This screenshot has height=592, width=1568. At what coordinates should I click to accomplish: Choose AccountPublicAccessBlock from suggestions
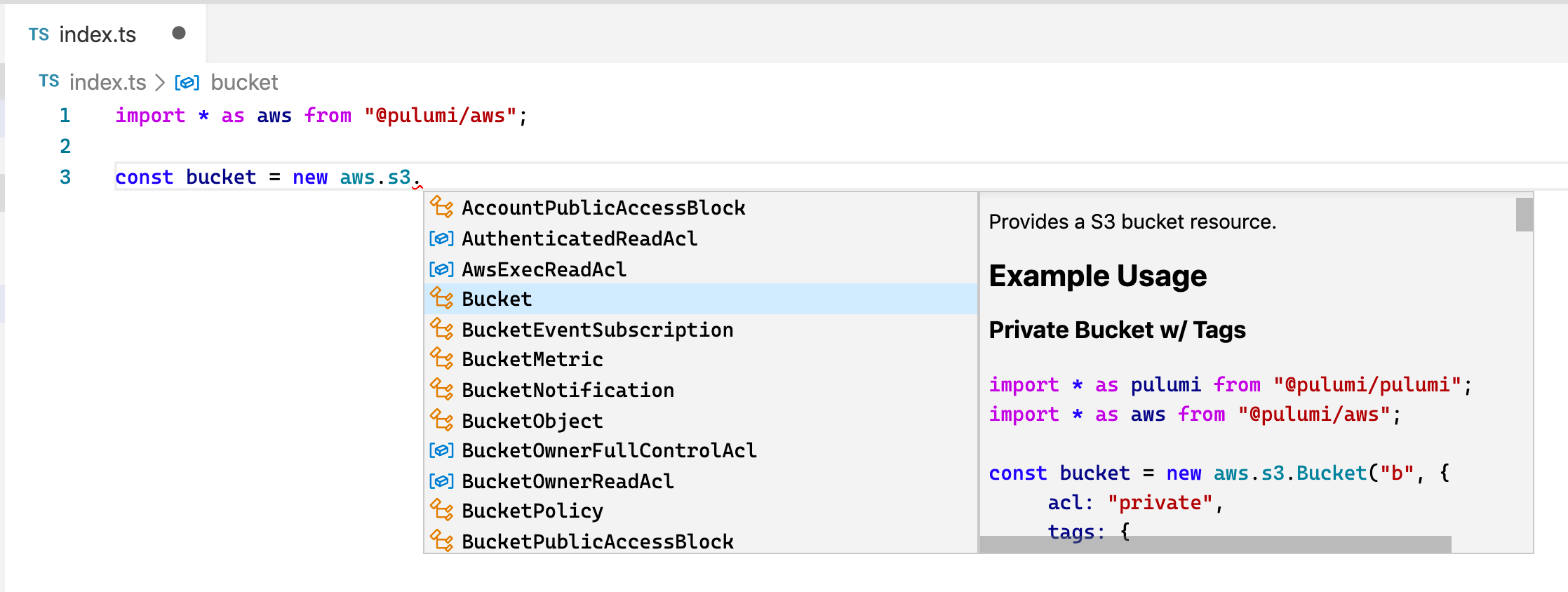pos(701,208)
